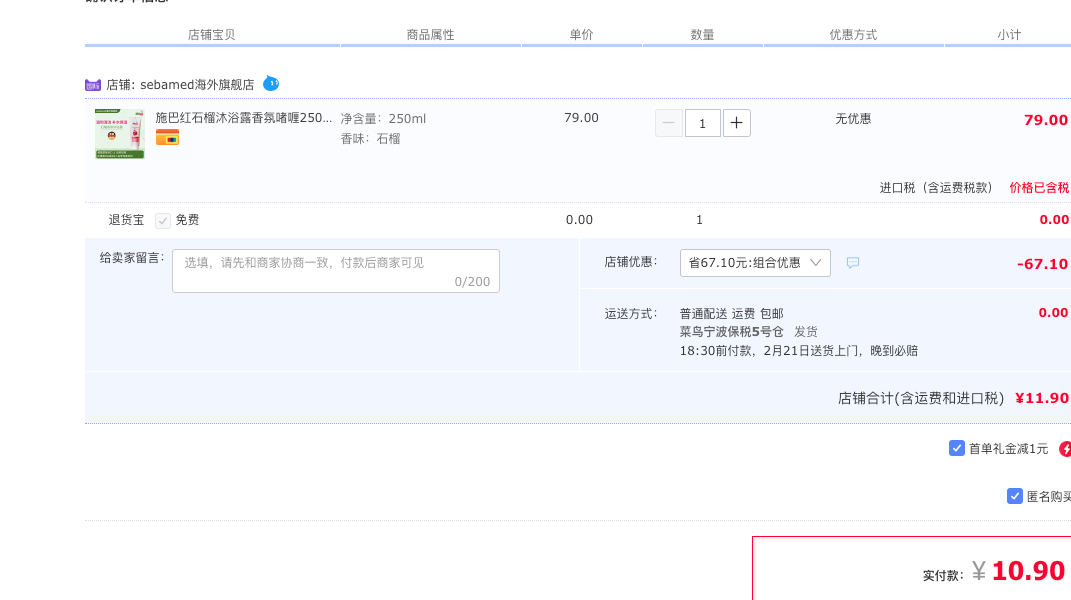Click the 店铺宝贝 column header
This screenshot has width=1071, height=600.
212,35
